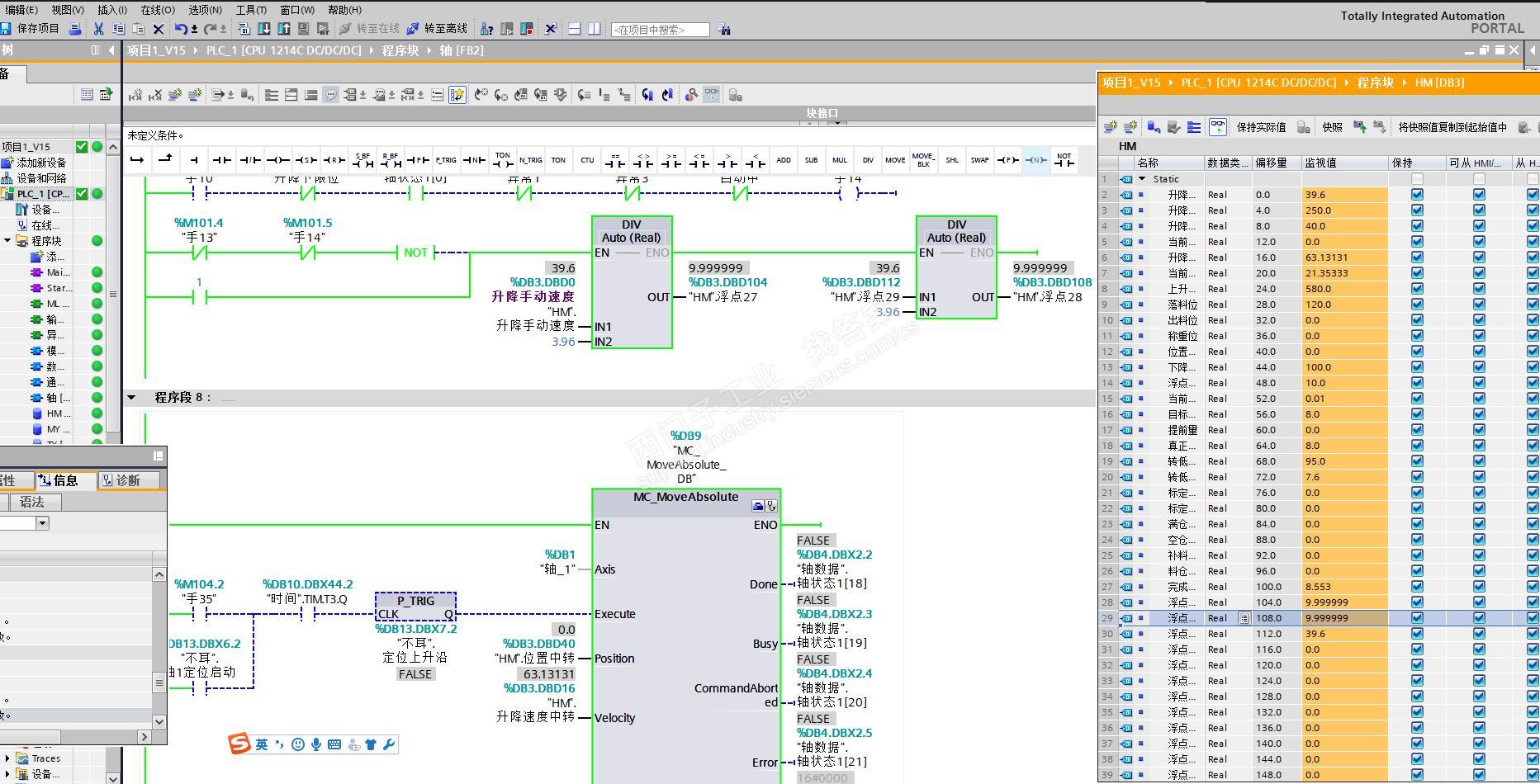This screenshot has width=1540, height=784.
Task: Collapse 程序段 8 network section
Action: (131, 398)
